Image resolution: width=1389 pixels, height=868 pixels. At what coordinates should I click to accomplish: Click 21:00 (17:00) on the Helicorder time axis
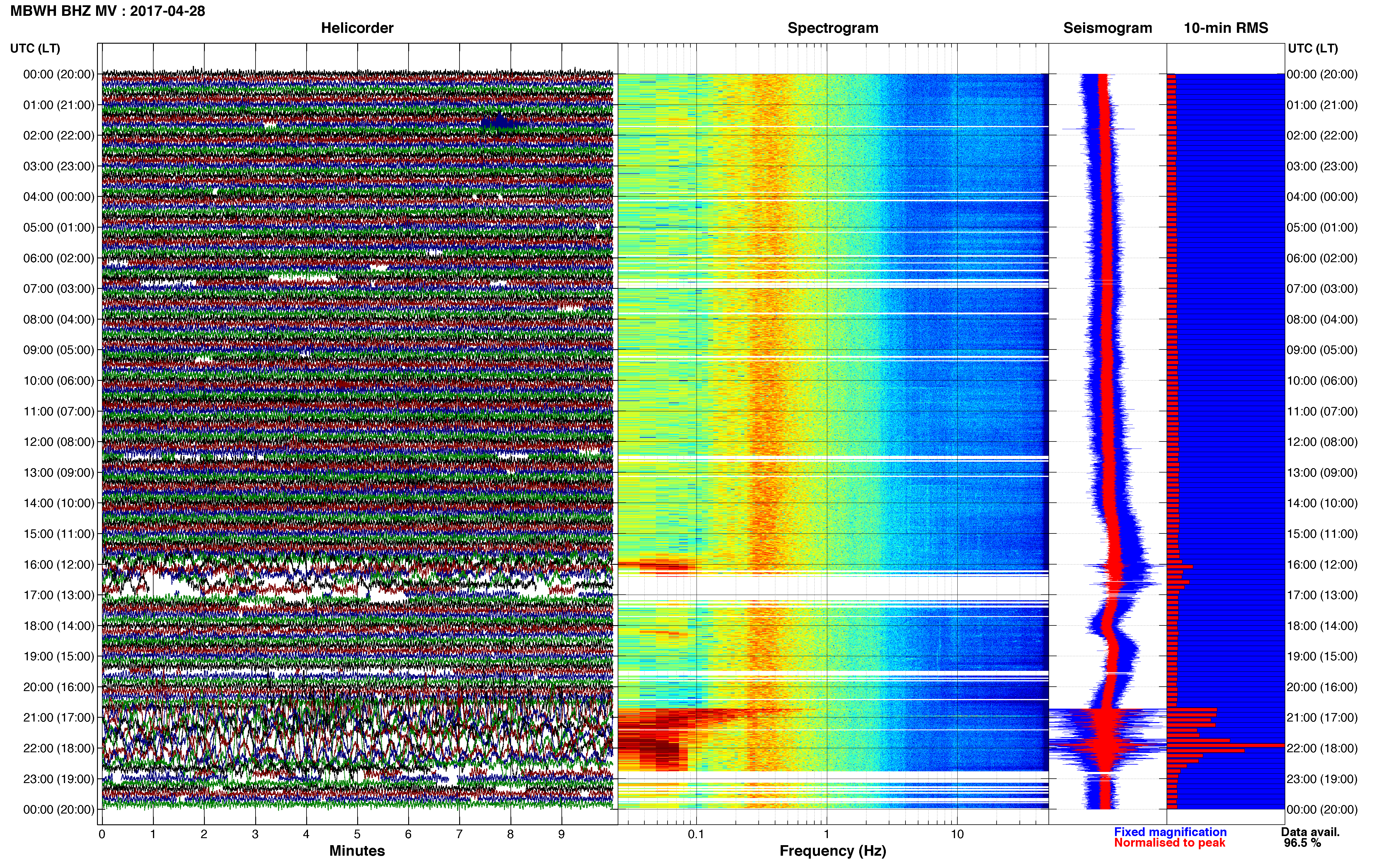59,718
